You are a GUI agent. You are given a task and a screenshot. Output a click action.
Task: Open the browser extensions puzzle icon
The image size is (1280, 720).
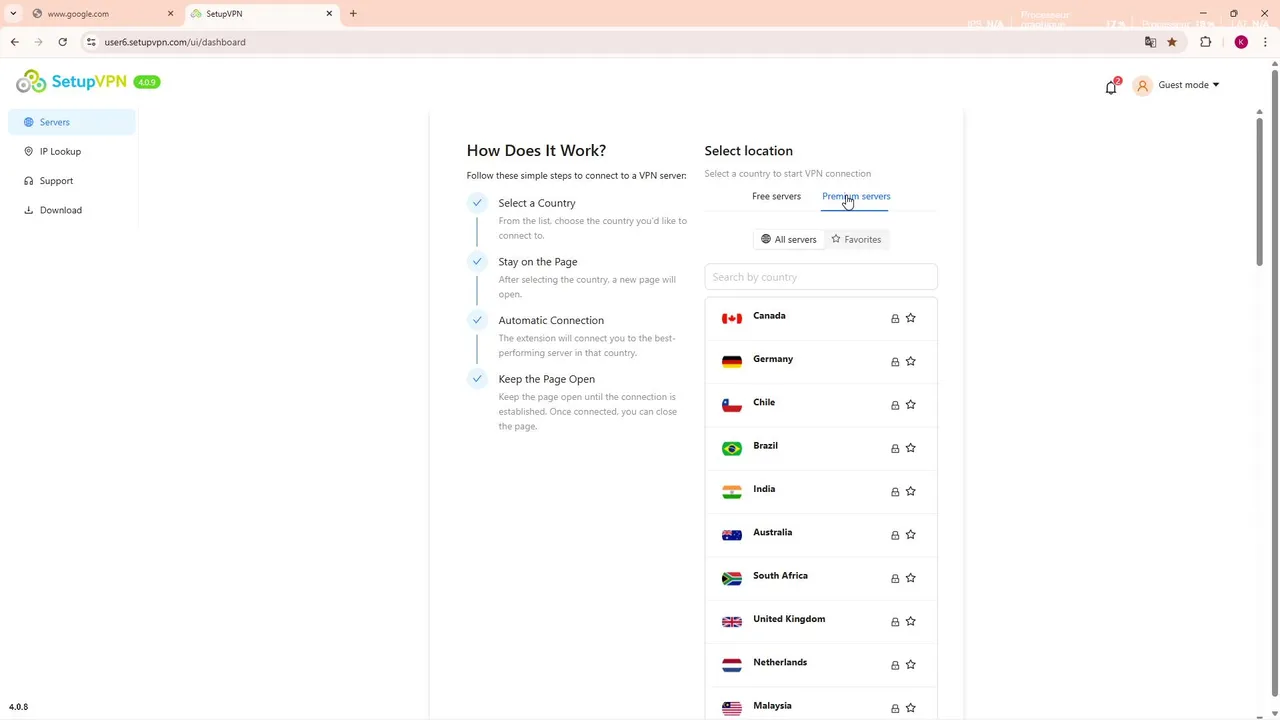1205,42
